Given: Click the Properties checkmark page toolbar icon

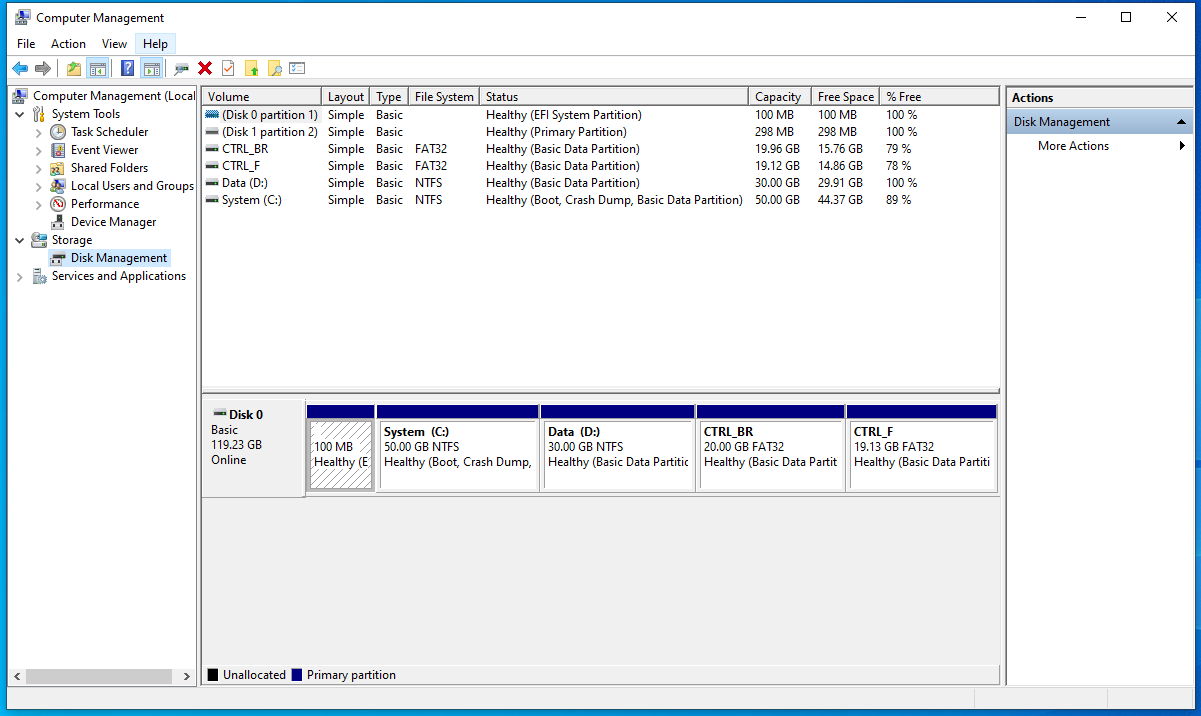Looking at the screenshot, I should (228, 68).
